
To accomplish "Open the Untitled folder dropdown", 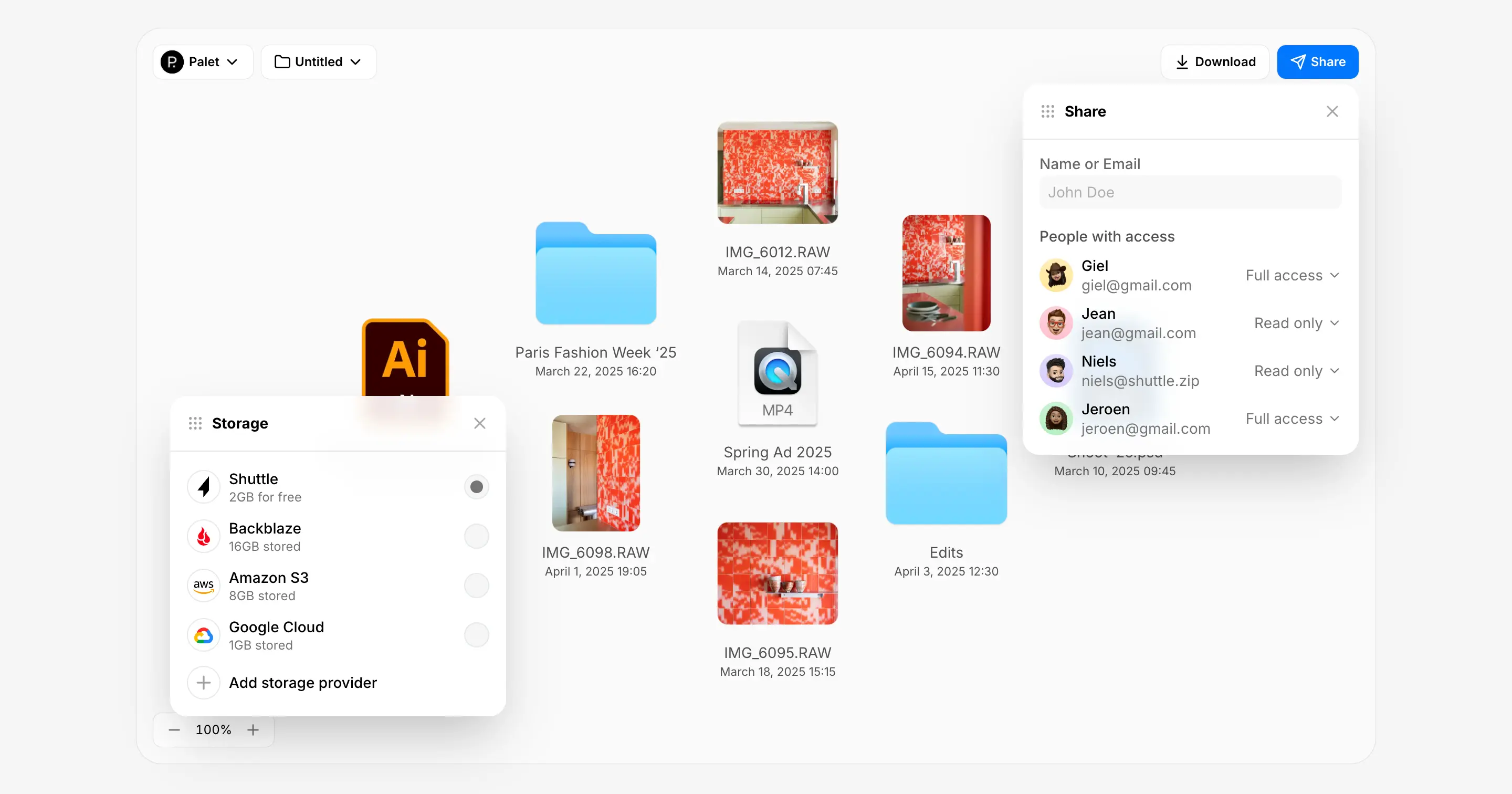I will (x=319, y=61).
